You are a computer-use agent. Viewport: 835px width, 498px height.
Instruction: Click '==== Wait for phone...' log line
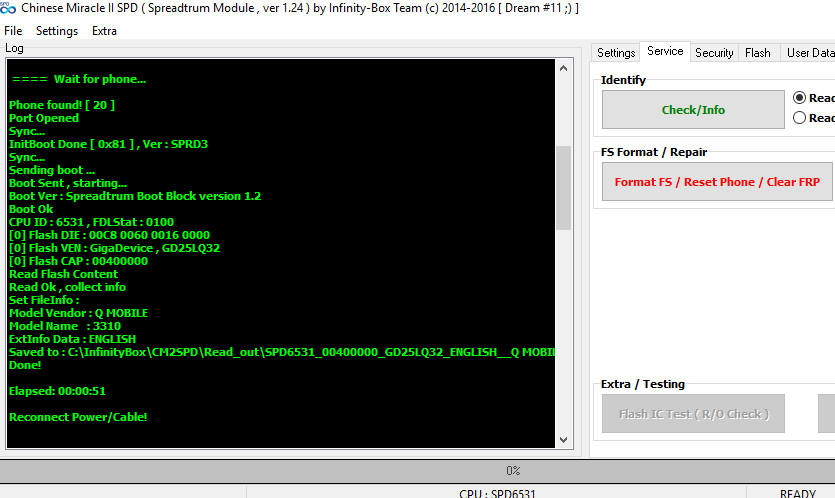(x=78, y=79)
